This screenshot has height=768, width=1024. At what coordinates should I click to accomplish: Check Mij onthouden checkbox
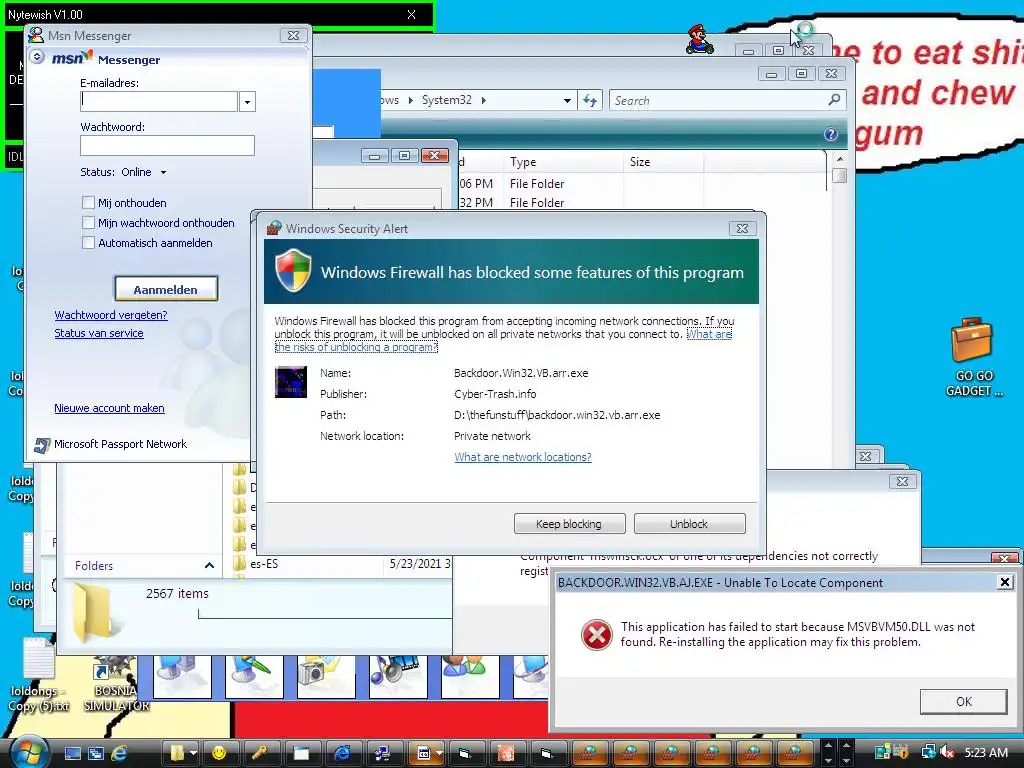click(88, 202)
